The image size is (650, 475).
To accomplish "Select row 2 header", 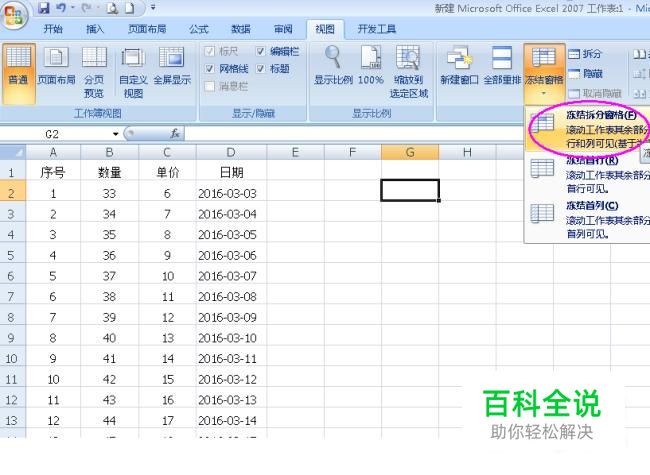I will tap(12, 193).
